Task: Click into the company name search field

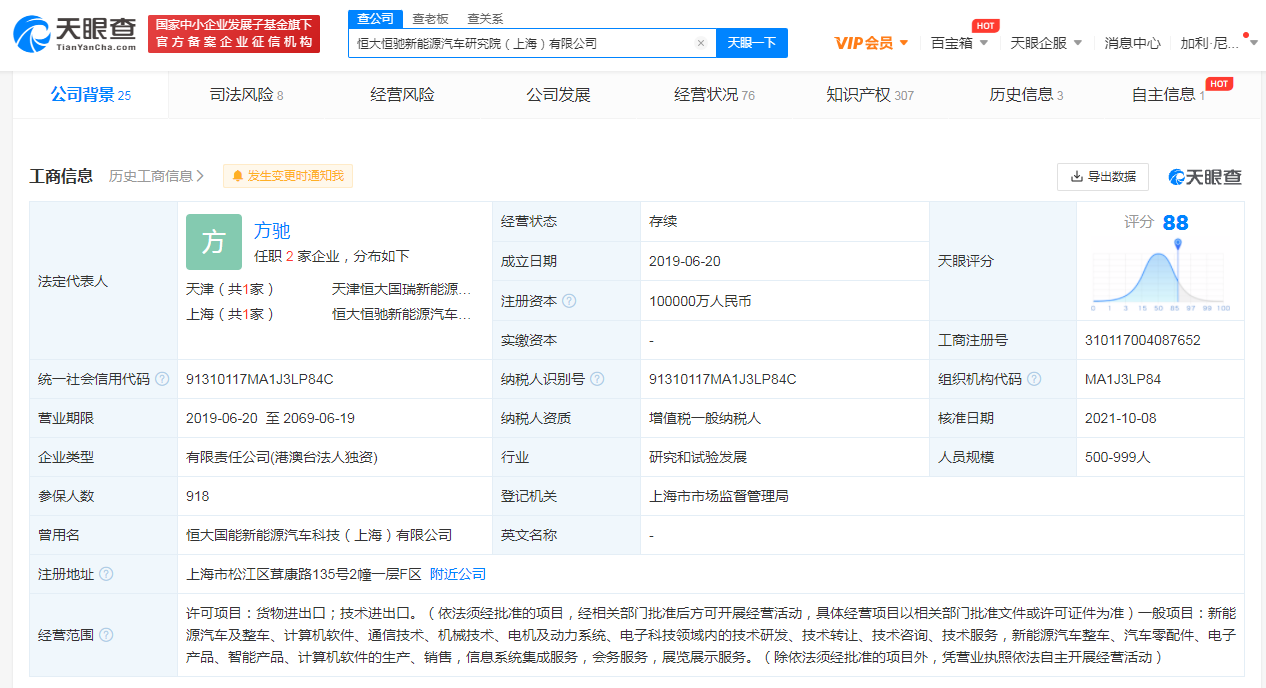Action: (520, 43)
